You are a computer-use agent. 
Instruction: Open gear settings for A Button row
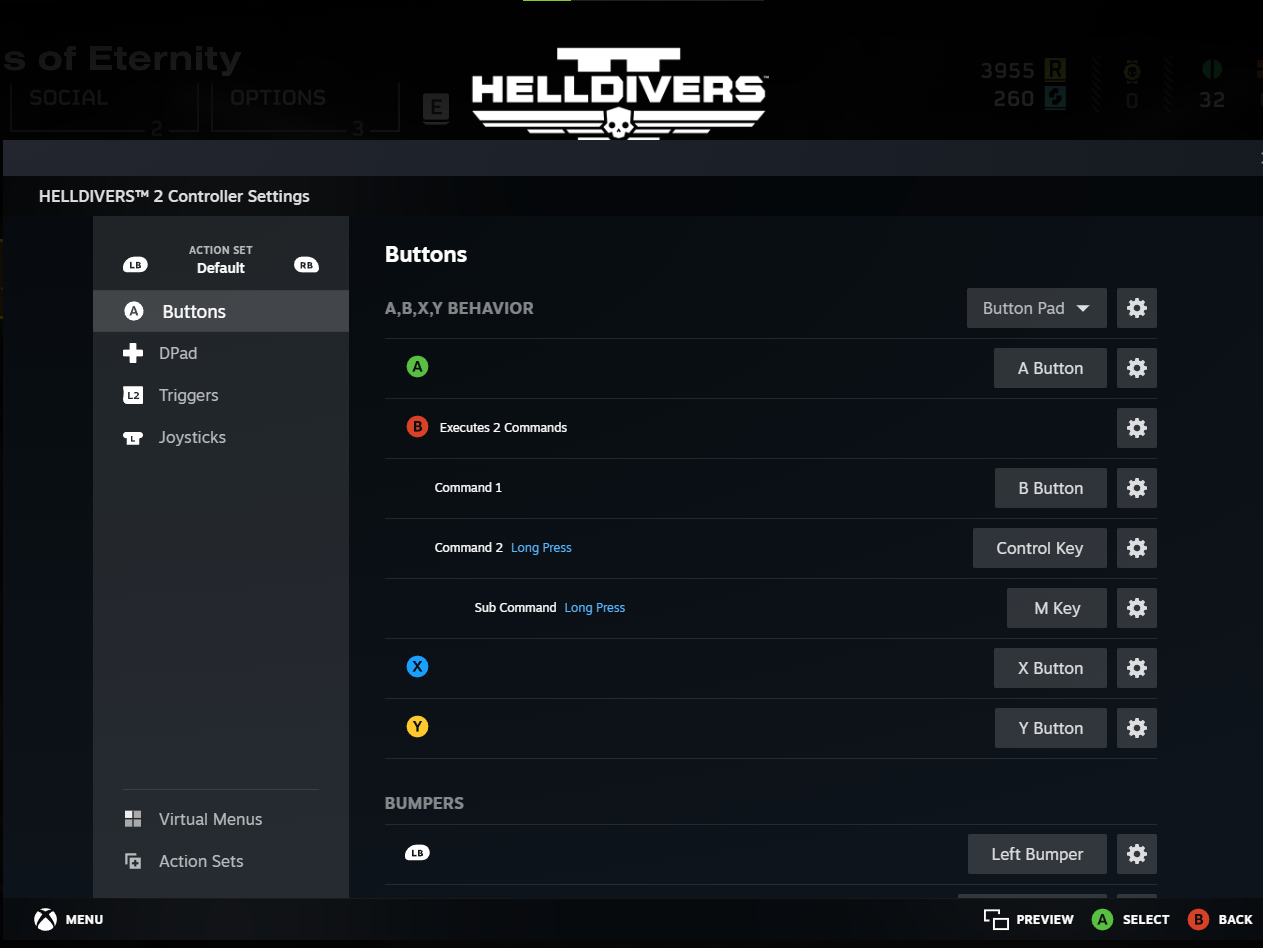[1136, 368]
